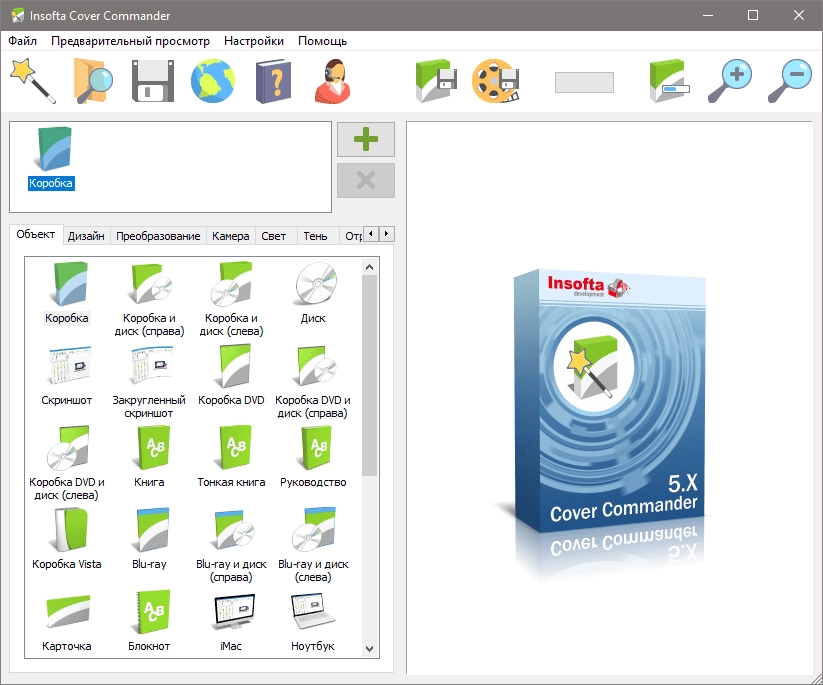Remove object with gray X button
The width and height of the screenshot is (823, 685).
click(x=366, y=181)
